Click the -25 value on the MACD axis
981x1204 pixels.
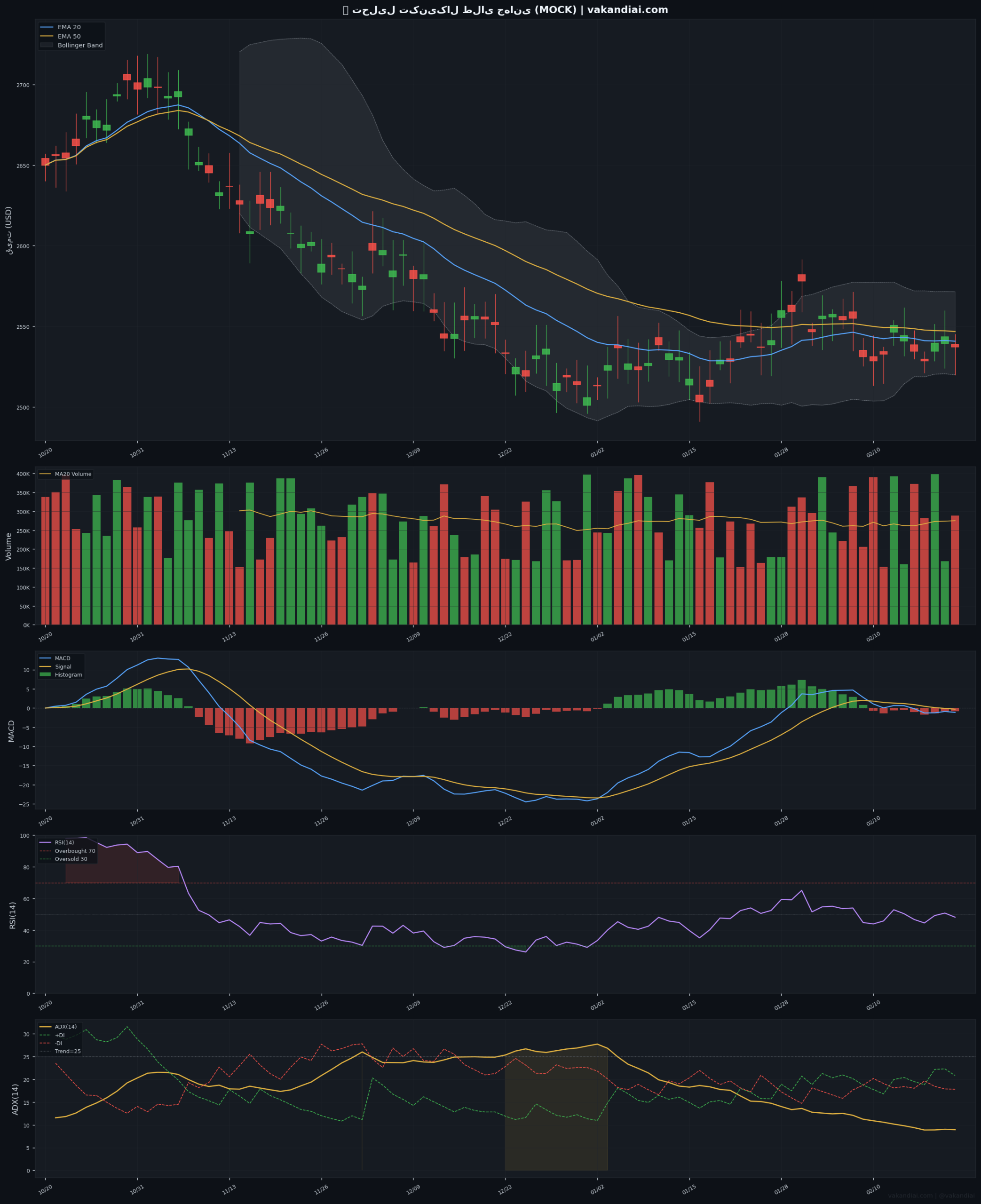point(25,805)
